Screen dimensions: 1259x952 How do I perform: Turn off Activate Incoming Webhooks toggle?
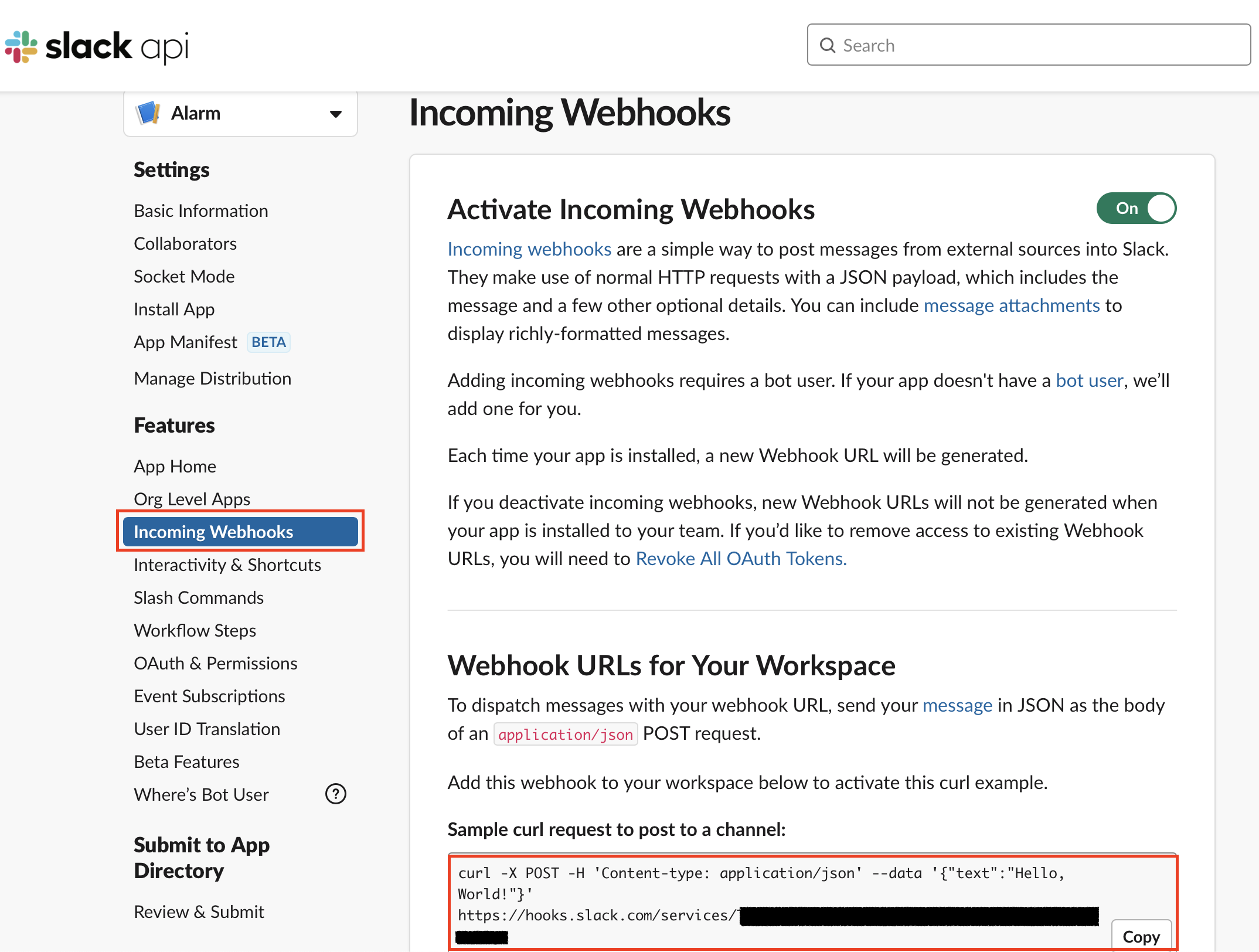pos(1136,208)
